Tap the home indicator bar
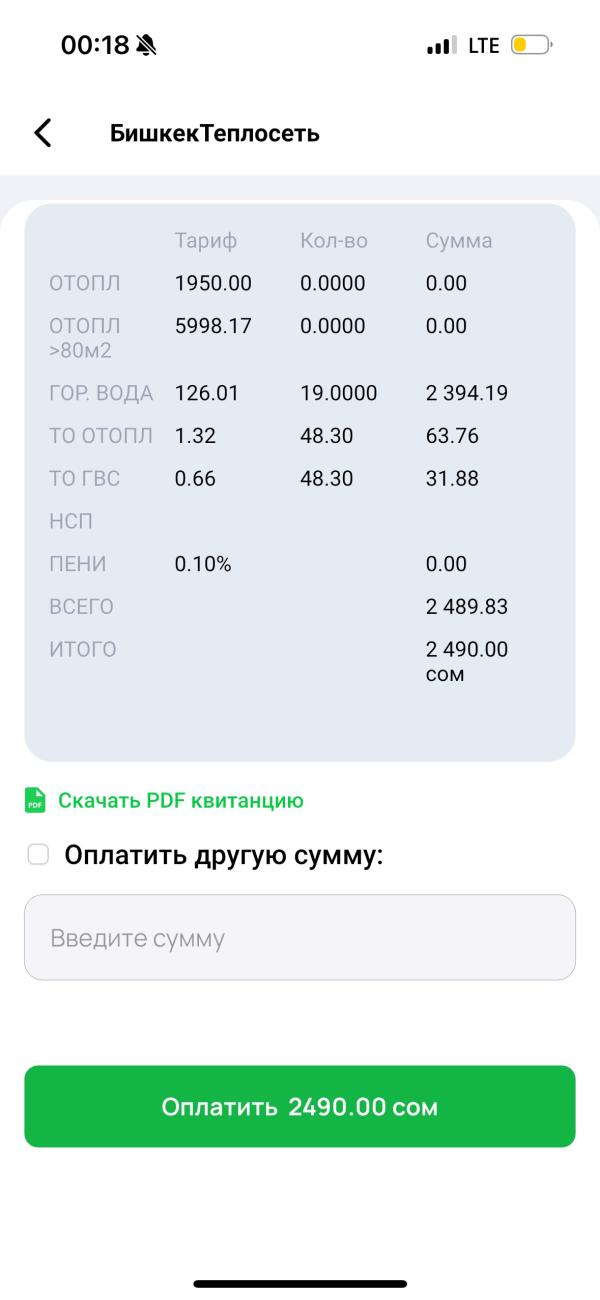Screen dimensions: 600x1300 coord(300,1283)
